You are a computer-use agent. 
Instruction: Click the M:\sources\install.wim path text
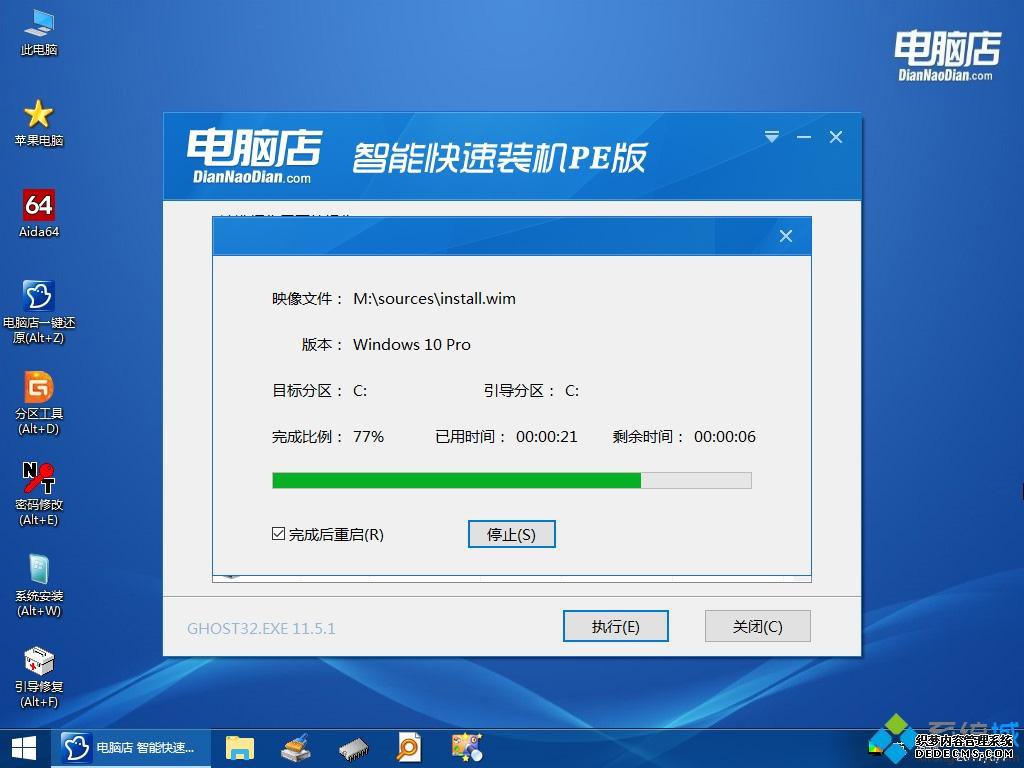(434, 299)
